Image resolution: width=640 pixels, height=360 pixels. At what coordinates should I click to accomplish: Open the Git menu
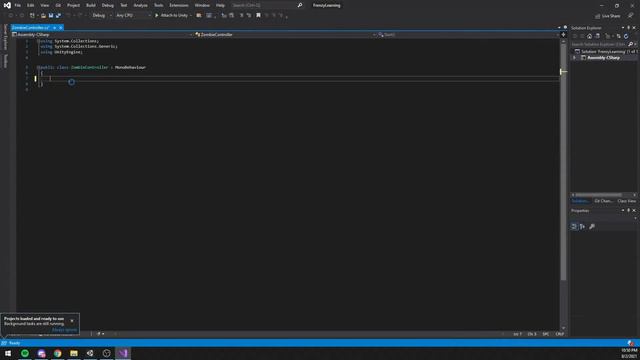(x=58, y=5)
